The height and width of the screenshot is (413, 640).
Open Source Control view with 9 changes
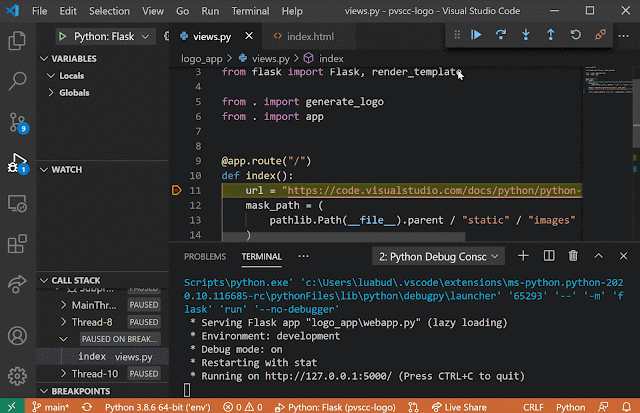tap(18, 122)
